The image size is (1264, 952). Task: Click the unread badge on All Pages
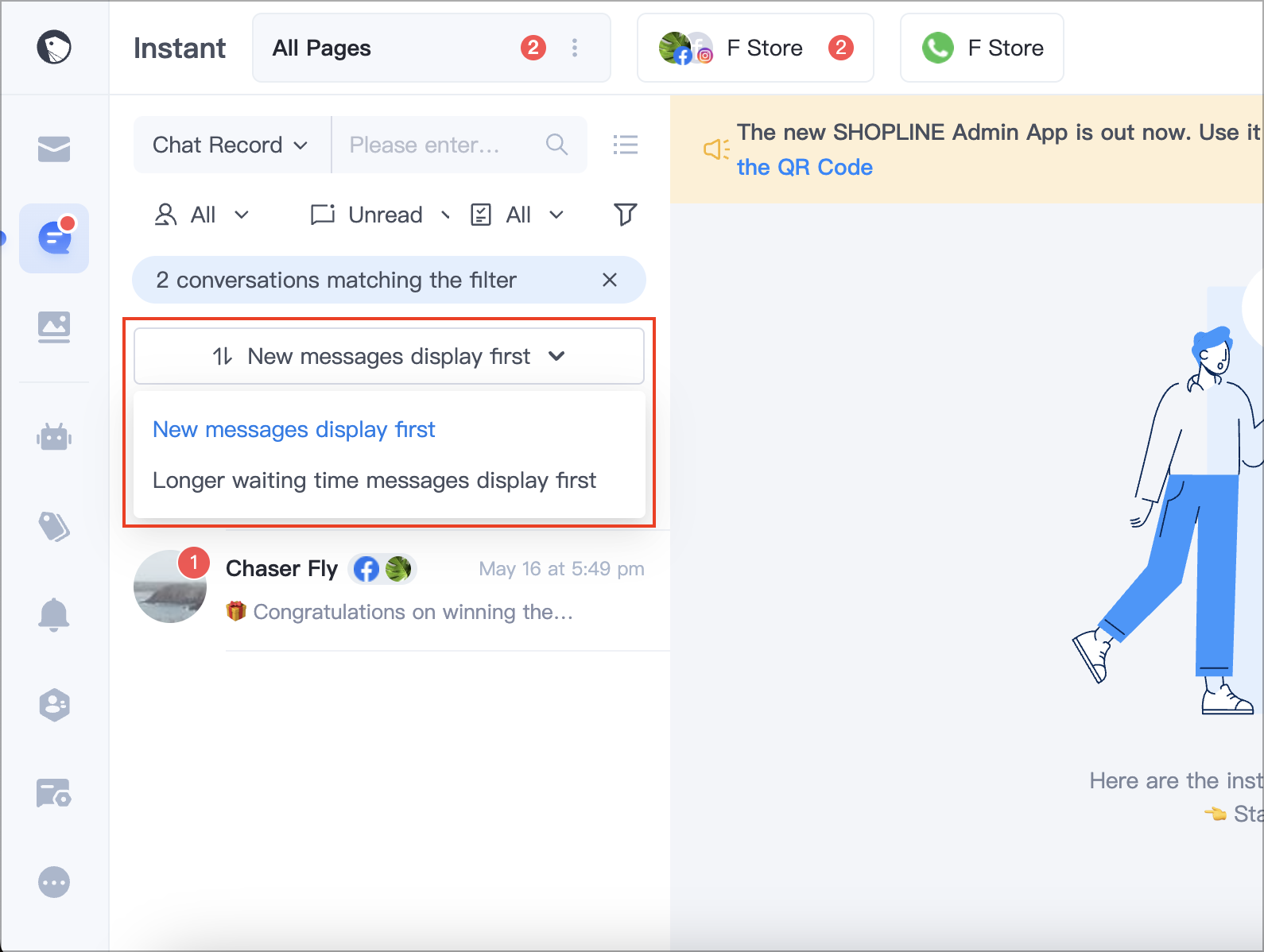(533, 48)
